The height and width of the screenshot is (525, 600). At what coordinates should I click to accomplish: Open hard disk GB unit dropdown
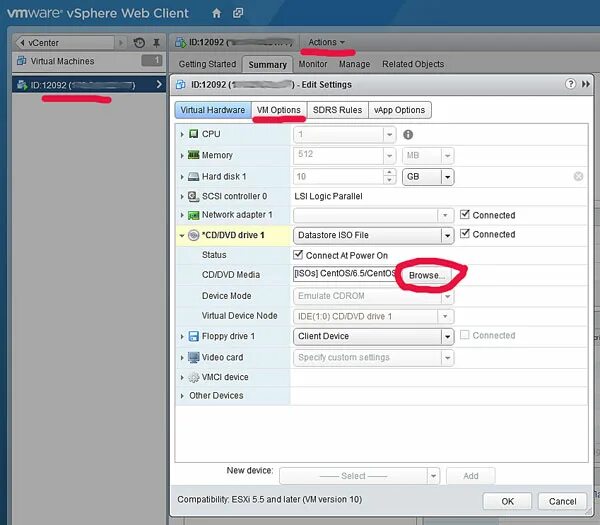tap(428, 177)
